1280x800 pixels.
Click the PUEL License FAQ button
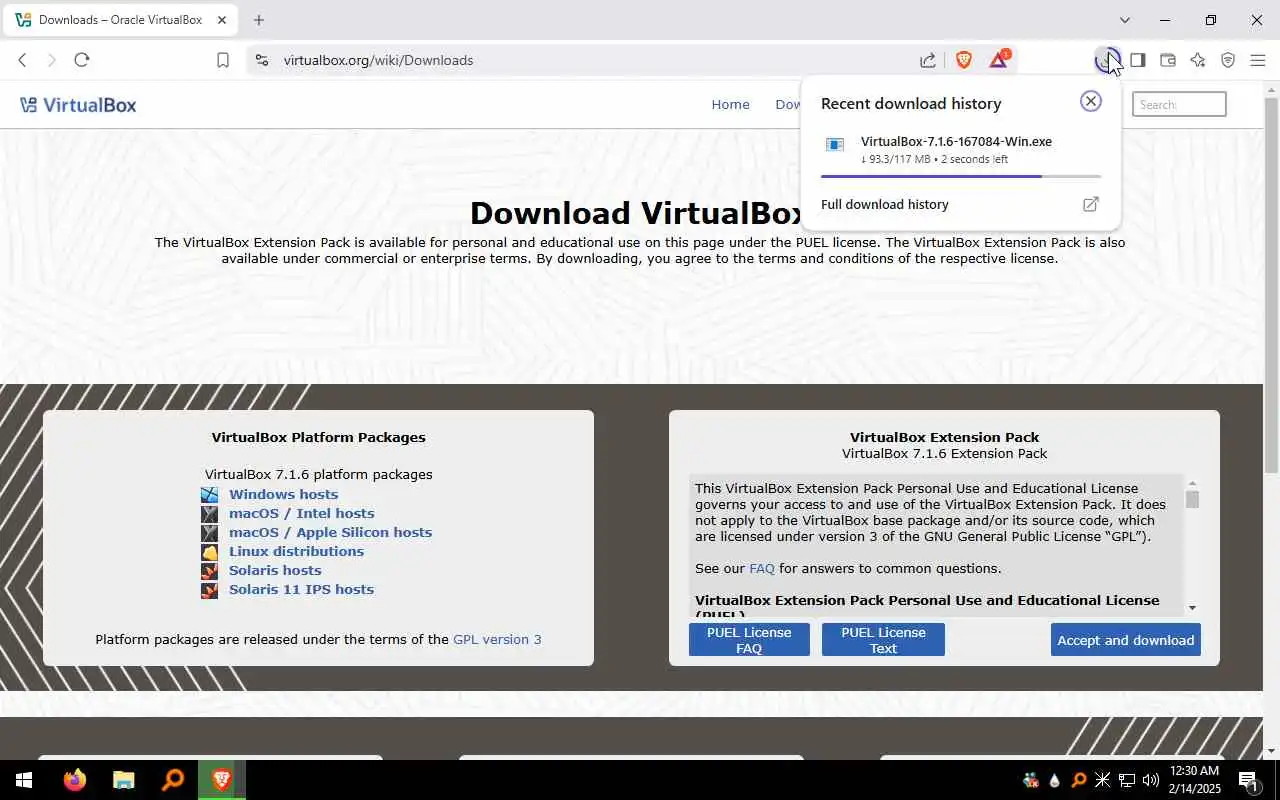click(749, 640)
